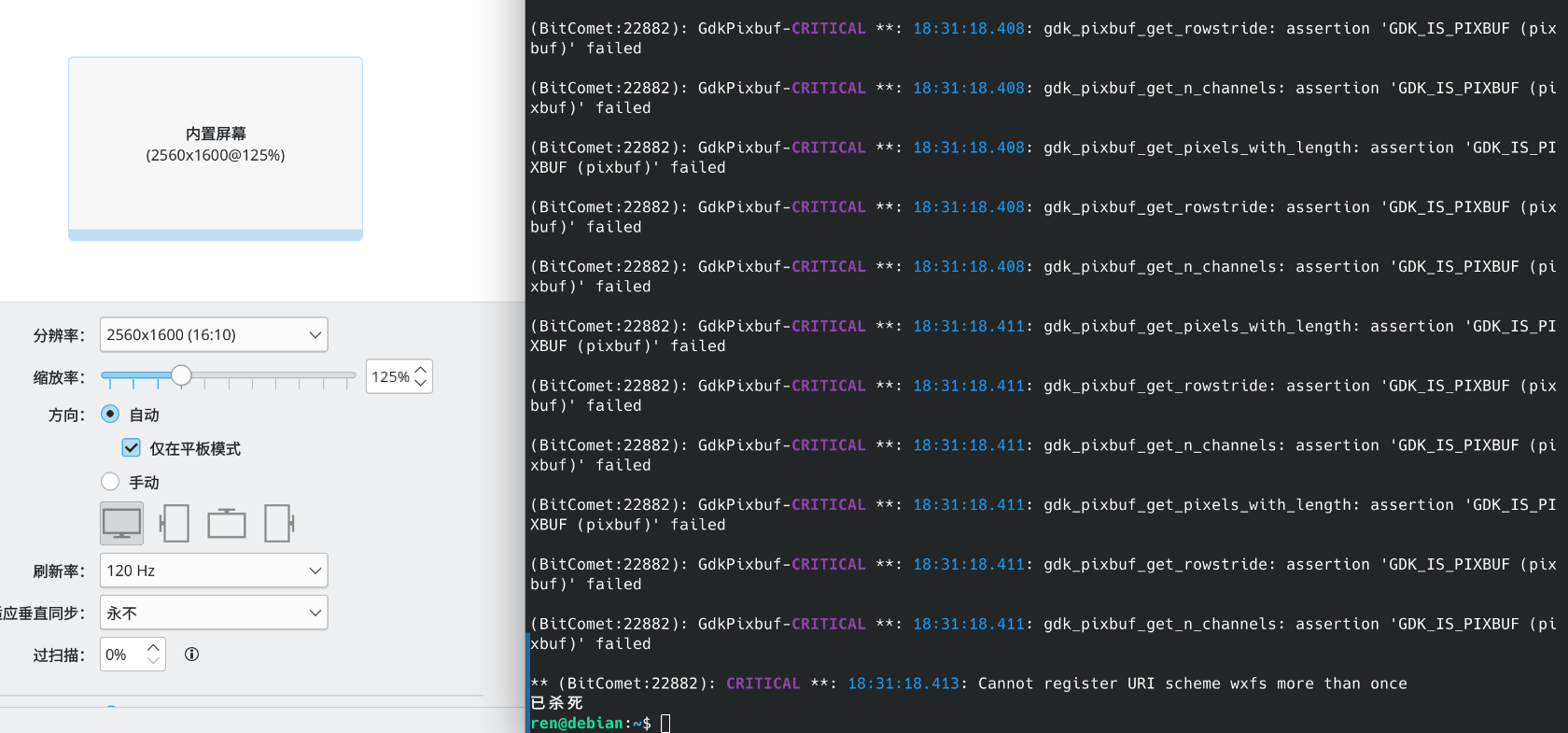
Task: Open the adaptive sync 永不 dropdown
Action: (214, 613)
